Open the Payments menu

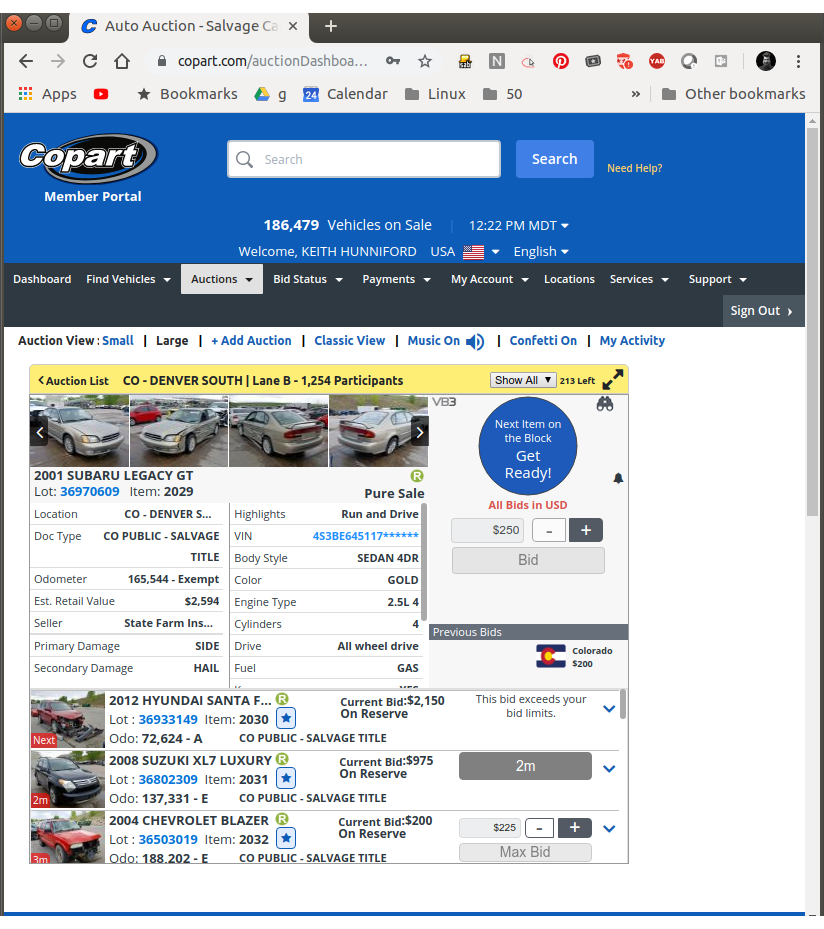click(396, 279)
